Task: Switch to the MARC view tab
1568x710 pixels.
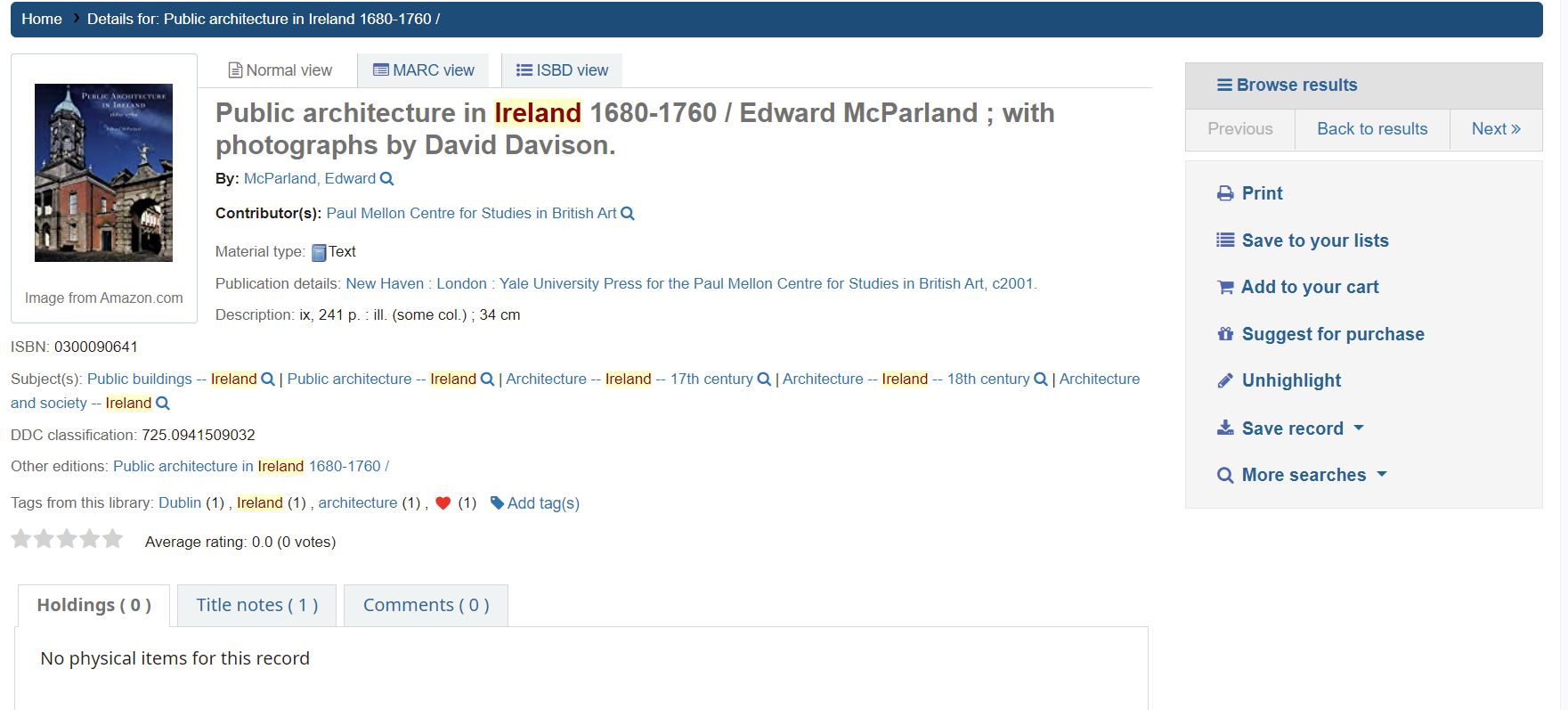Action: point(424,70)
